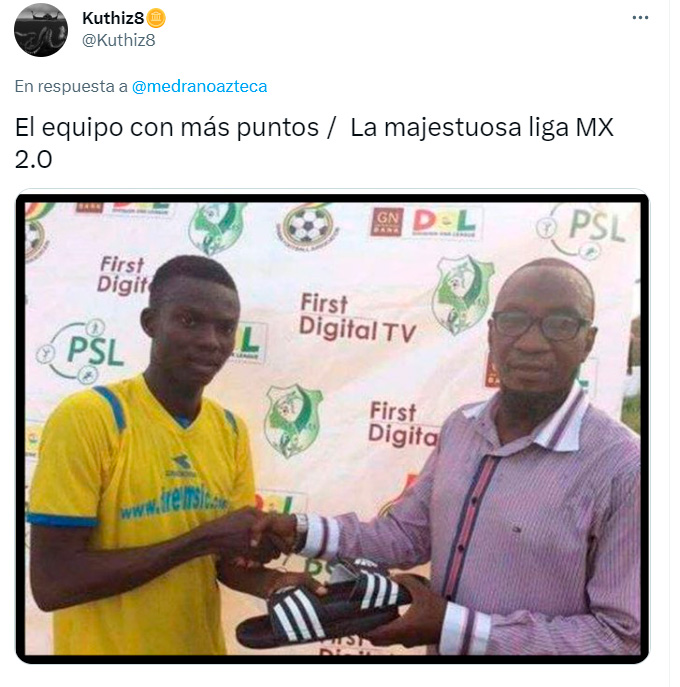Click the green crest logo near the glasses
This screenshot has height=687, width=680.
click(x=461, y=296)
